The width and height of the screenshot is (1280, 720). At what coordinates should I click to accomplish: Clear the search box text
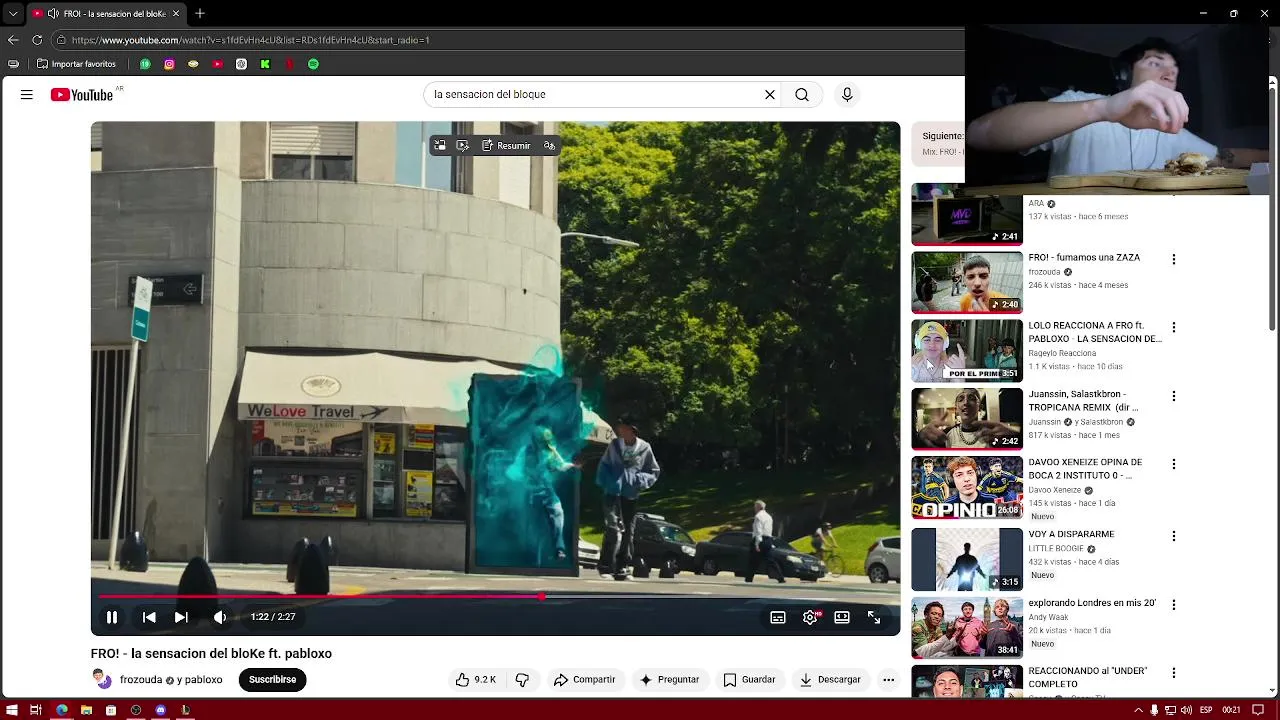(x=770, y=94)
